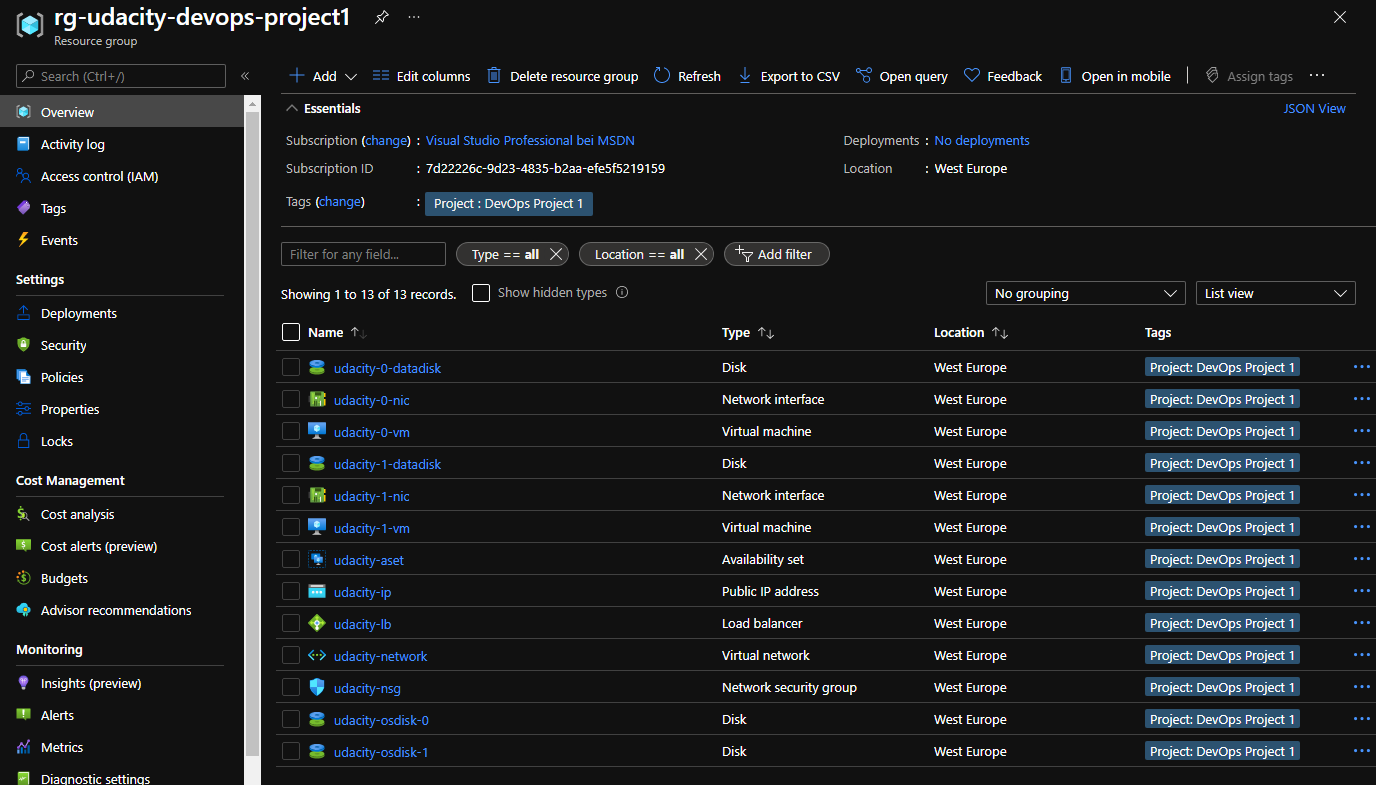Select the udacity-0-datadisk row checkbox

[x=291, y=368]
